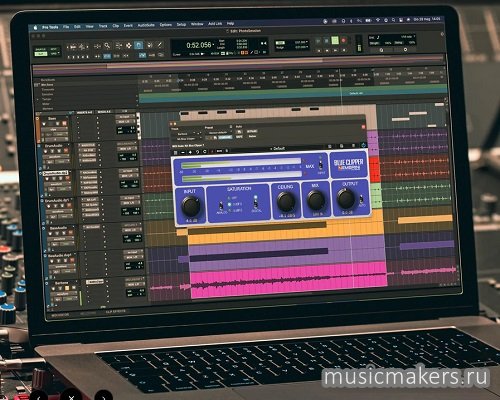Click the Sends A-E column header
Screen dimensions: 500x400
point(104,112)
